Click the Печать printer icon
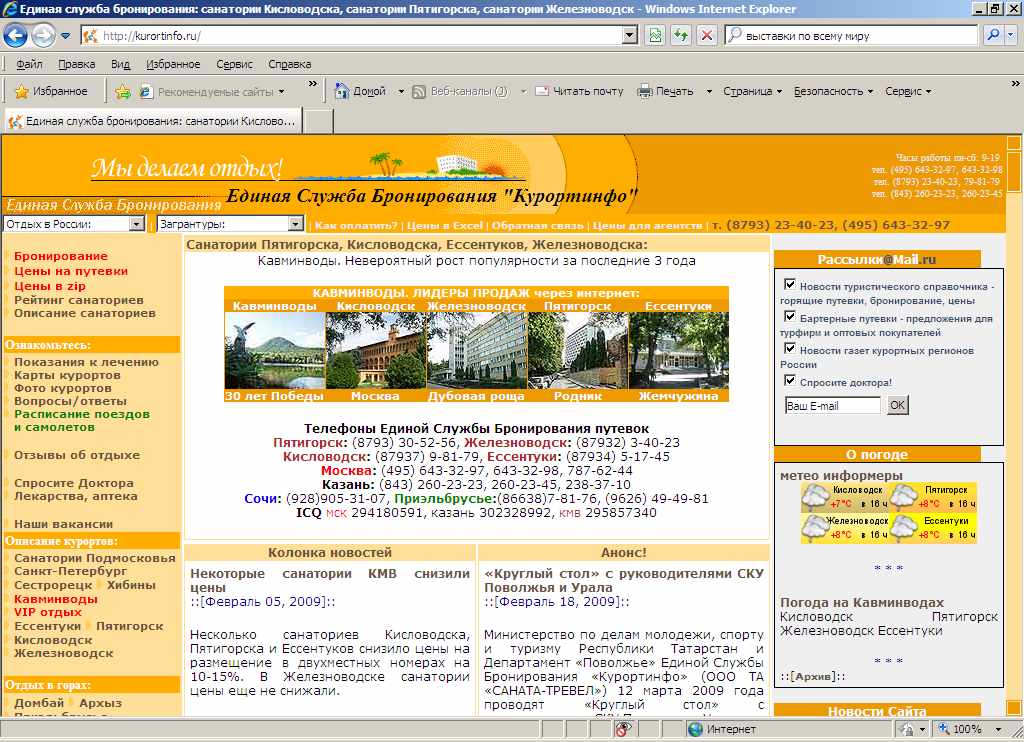The image size is (1024, 742). coord(645,91)
